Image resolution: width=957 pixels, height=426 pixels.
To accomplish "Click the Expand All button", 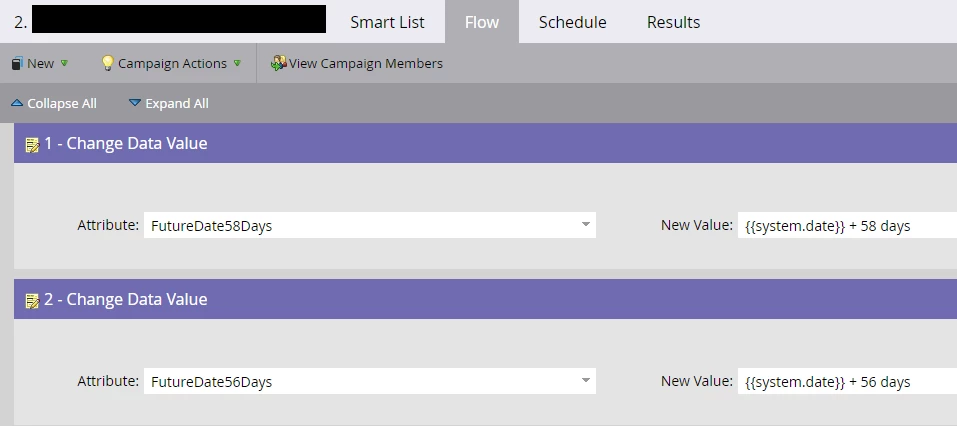I will click(169, 104).
